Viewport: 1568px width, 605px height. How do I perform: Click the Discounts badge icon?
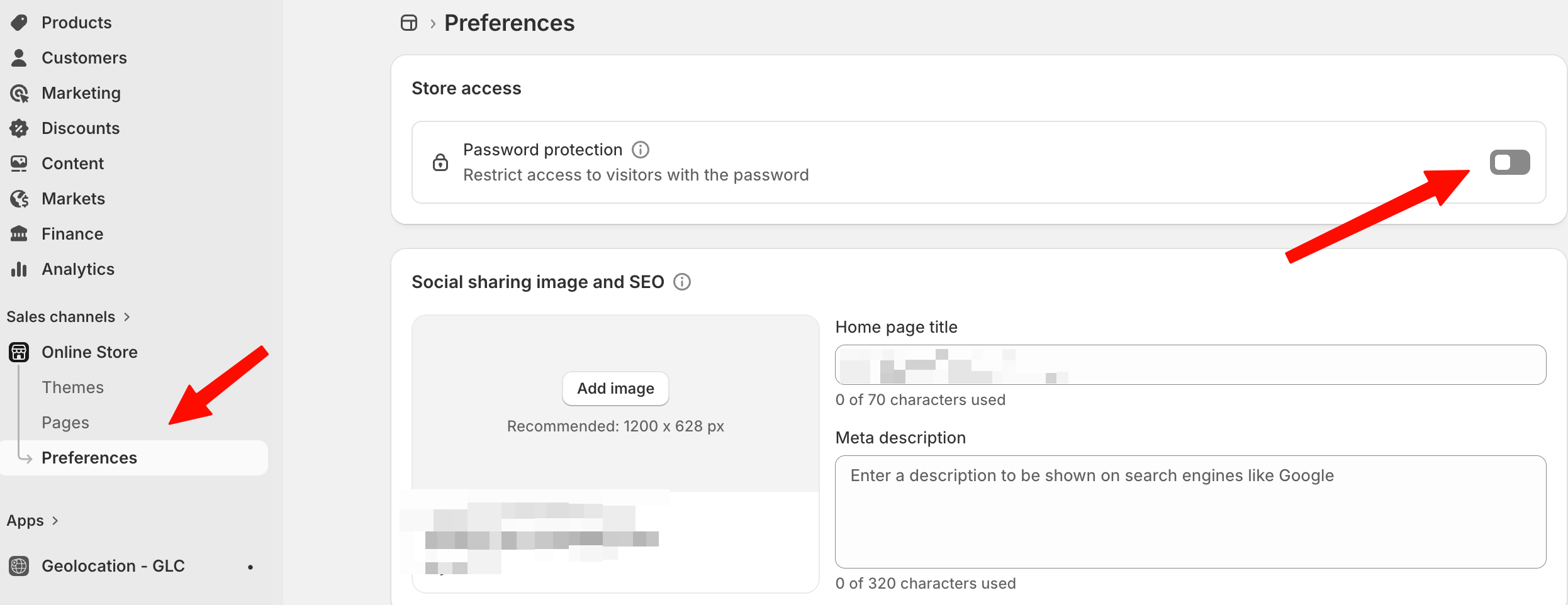pyautogui.click(x=19, y=128)
